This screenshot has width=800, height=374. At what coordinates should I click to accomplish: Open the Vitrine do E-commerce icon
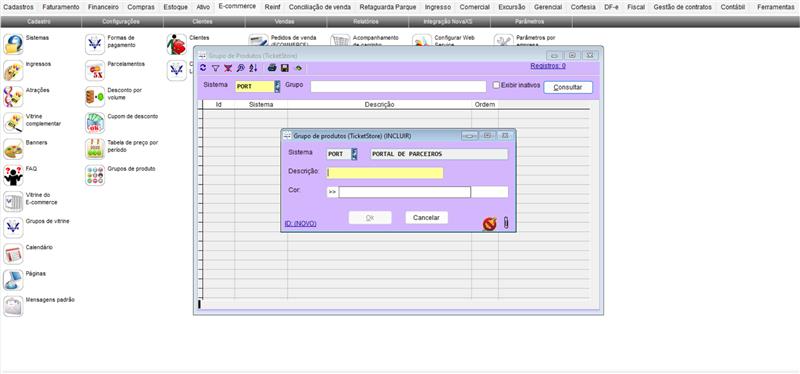(13, 202)
